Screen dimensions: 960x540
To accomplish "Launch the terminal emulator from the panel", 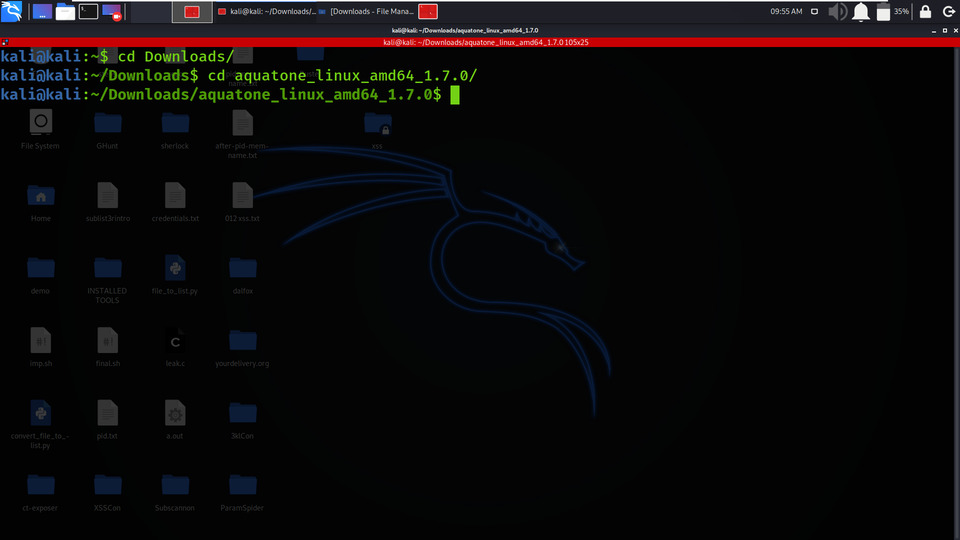I will (88, 11).
